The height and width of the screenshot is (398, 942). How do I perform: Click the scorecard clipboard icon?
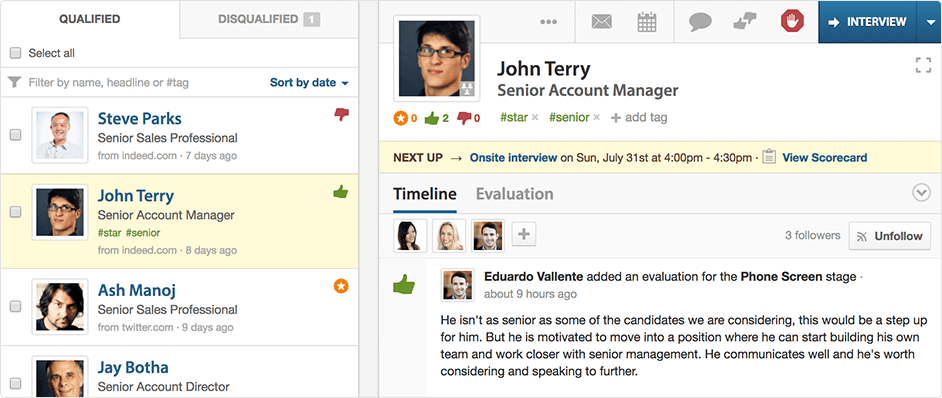tap(768, 158)
